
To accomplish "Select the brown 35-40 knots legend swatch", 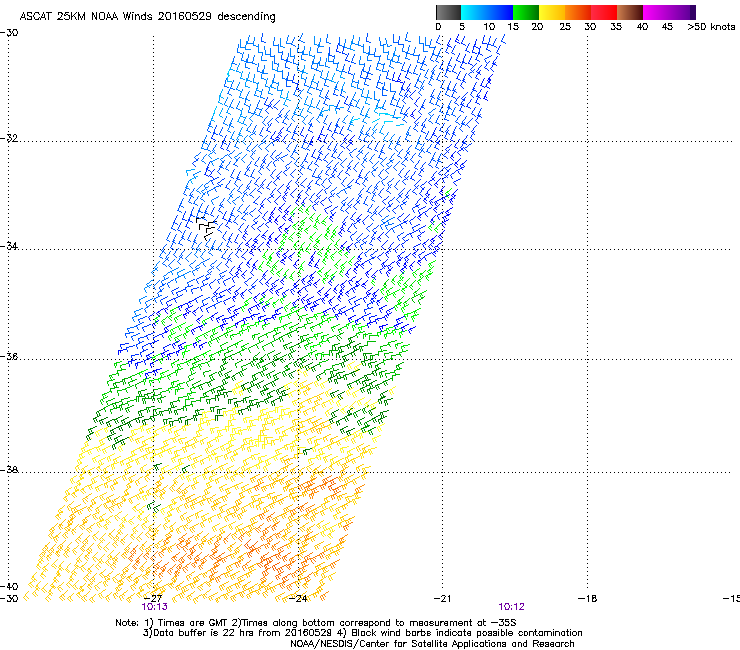I will pos(630,12).
